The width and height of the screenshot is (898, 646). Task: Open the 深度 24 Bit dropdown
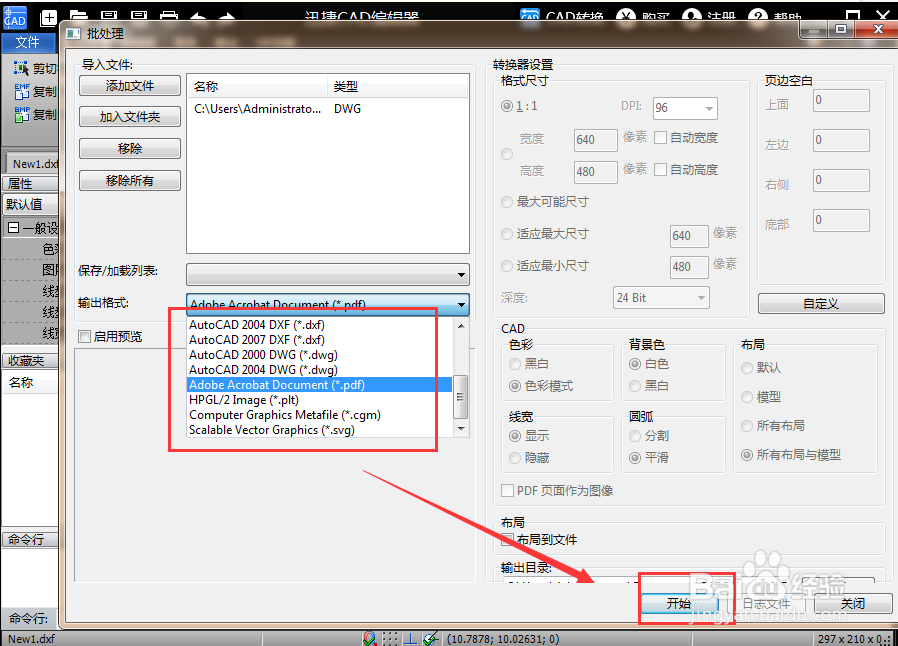coord(661,298)
